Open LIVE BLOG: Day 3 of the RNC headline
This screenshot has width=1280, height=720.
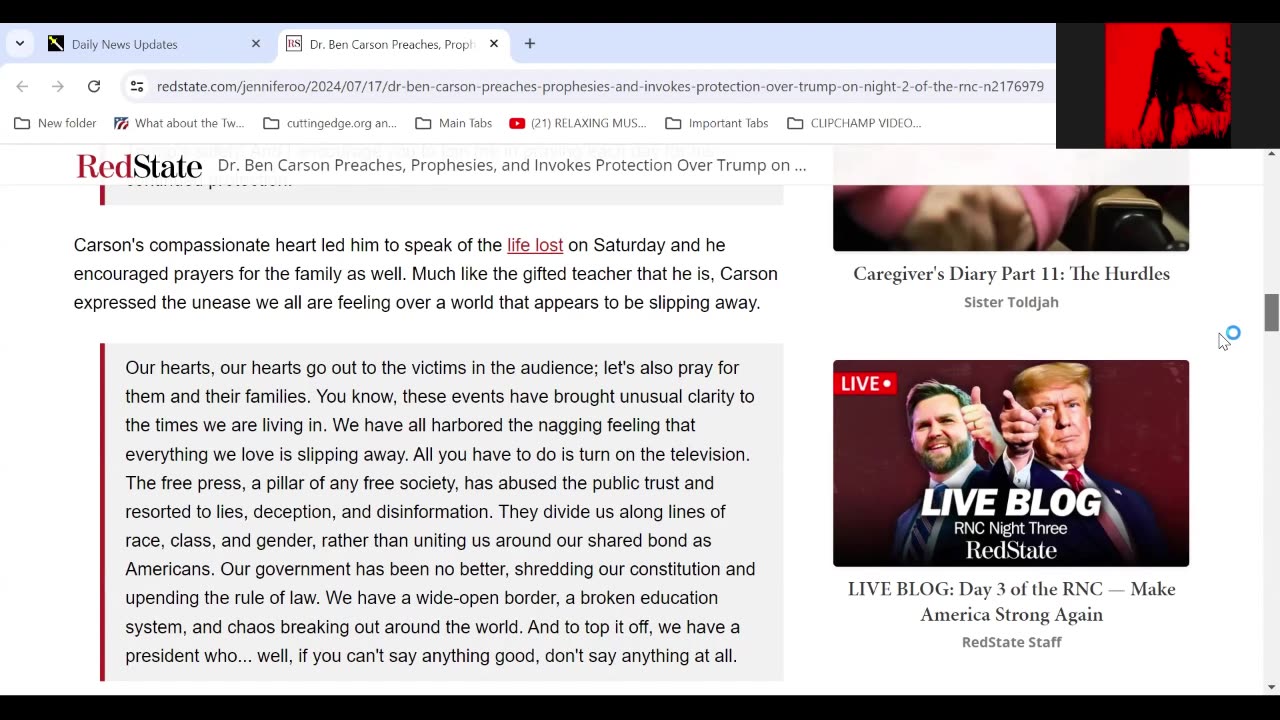click(1011, 602)
